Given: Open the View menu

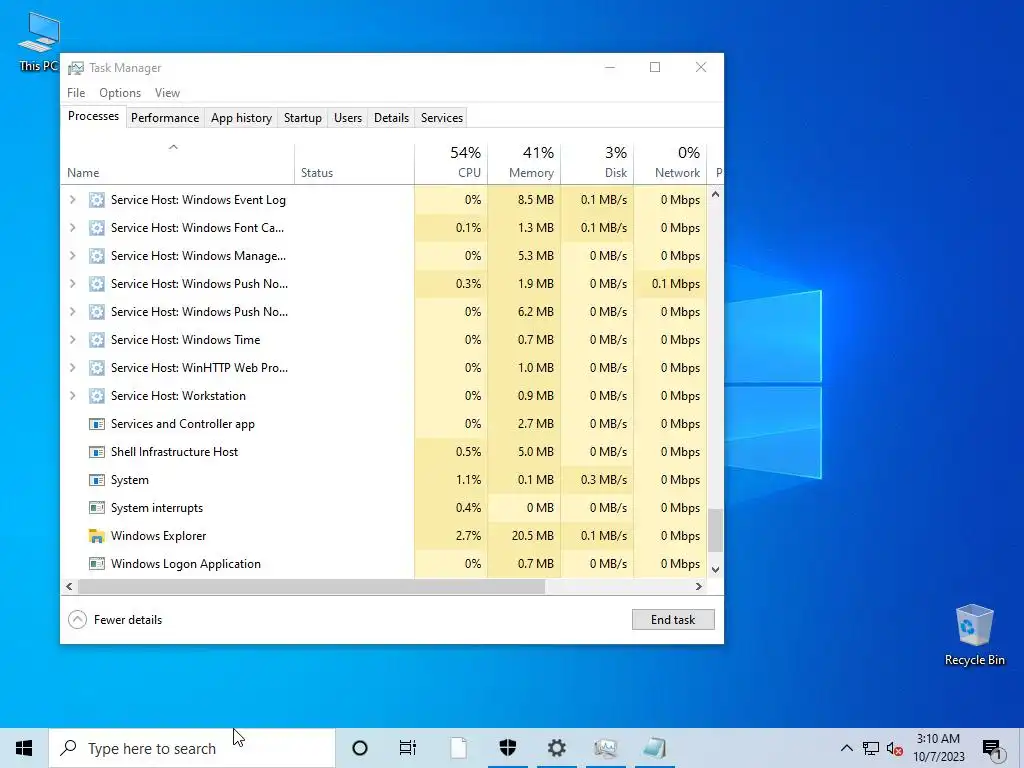Looking at the screenshot, I should tap(167, 93).
